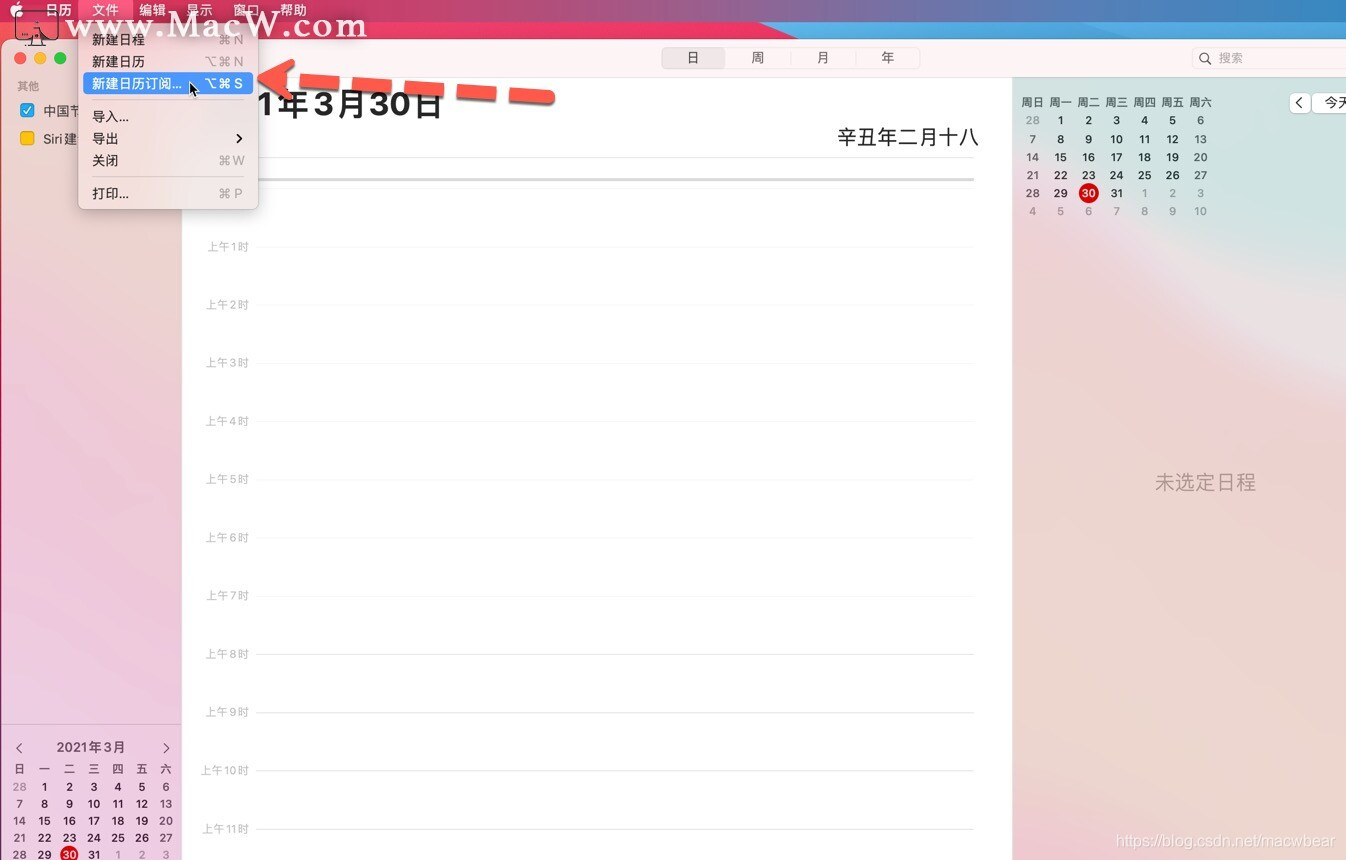
Task: Click the 上午1时 time slot label
Action: click(228, 247)
